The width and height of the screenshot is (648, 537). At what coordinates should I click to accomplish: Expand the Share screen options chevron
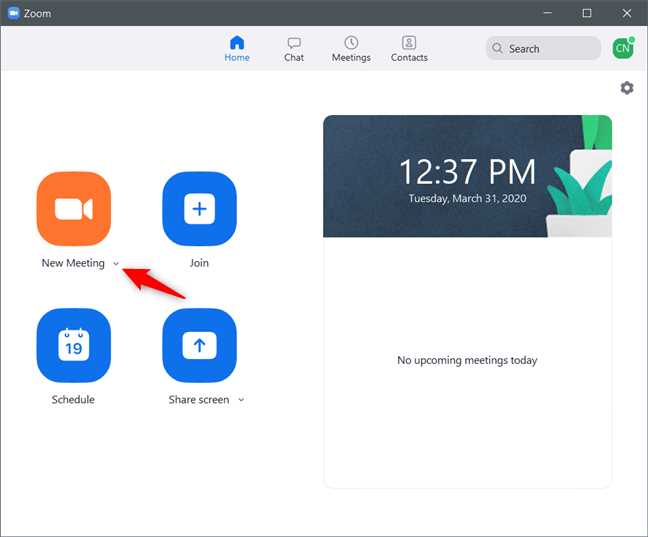[241, 400]
